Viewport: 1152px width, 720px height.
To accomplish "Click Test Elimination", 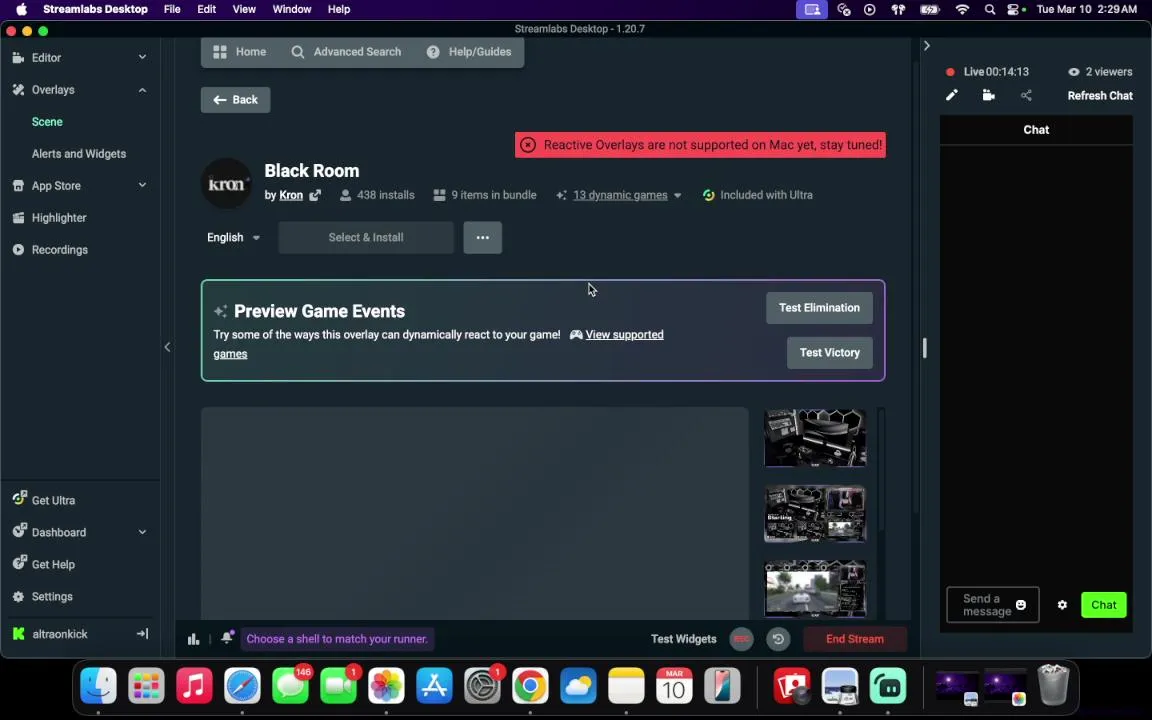I will click(x=819, y=308).
